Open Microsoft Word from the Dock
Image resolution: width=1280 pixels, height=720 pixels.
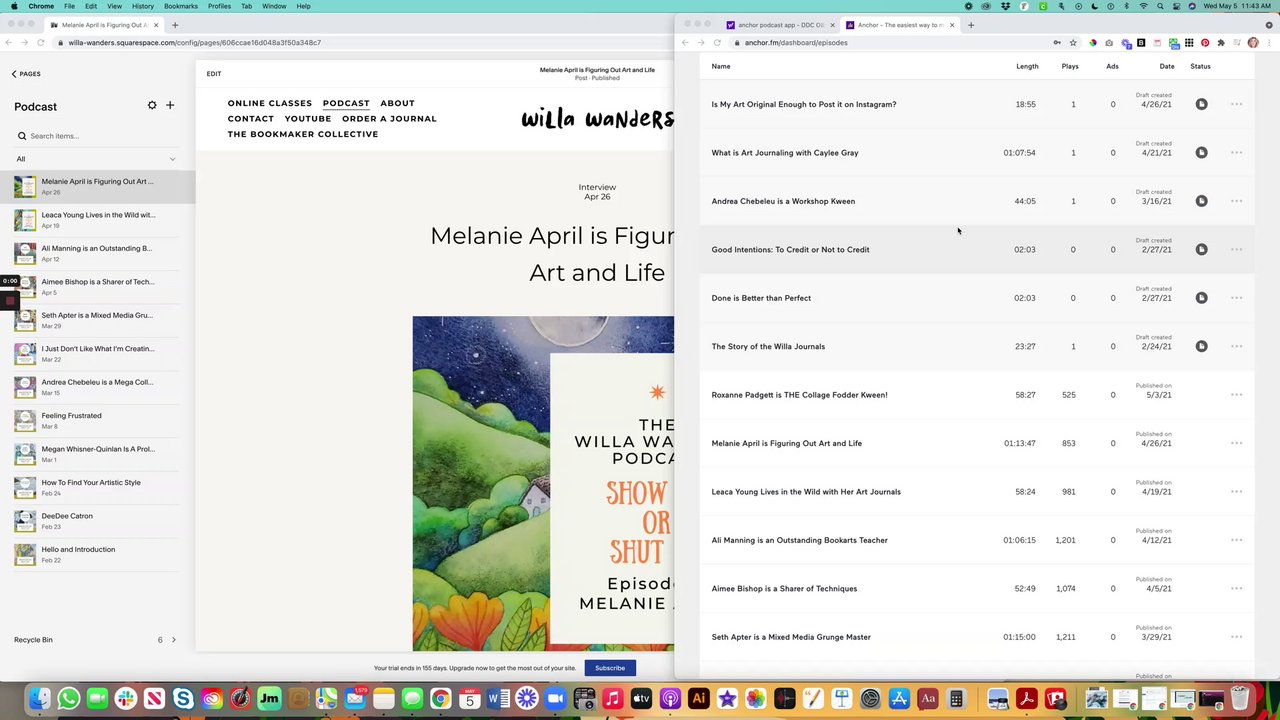499,699
